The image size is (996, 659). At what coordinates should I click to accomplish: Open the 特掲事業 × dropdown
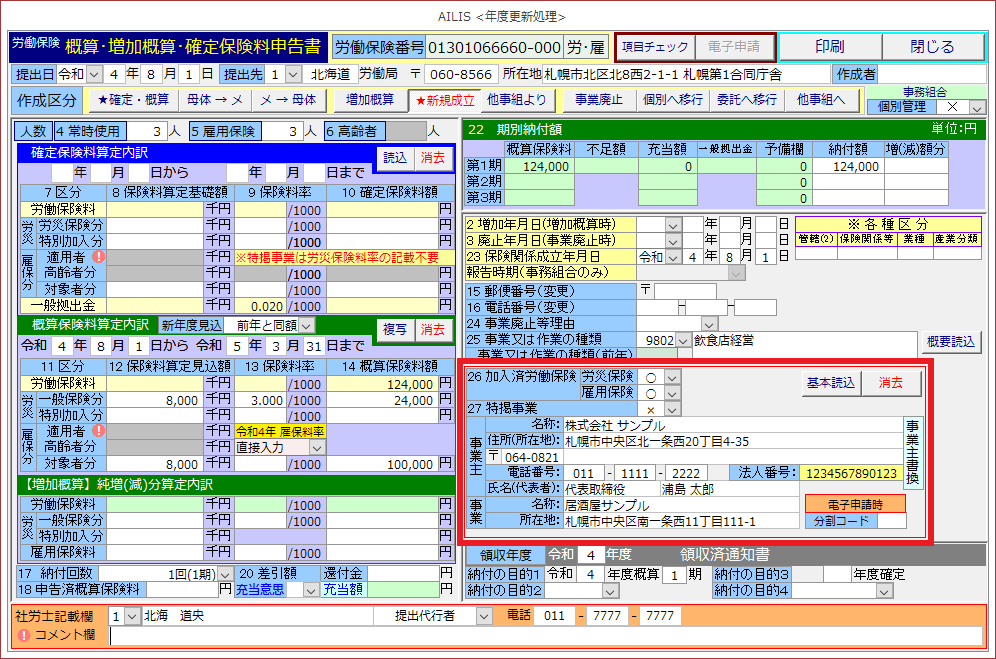672,409
